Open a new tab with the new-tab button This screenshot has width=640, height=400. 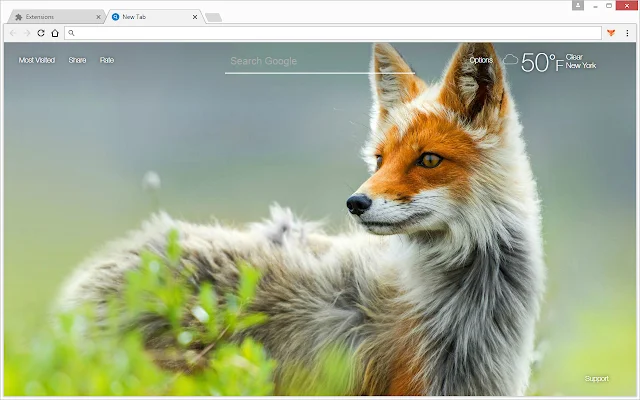point(213,18)
